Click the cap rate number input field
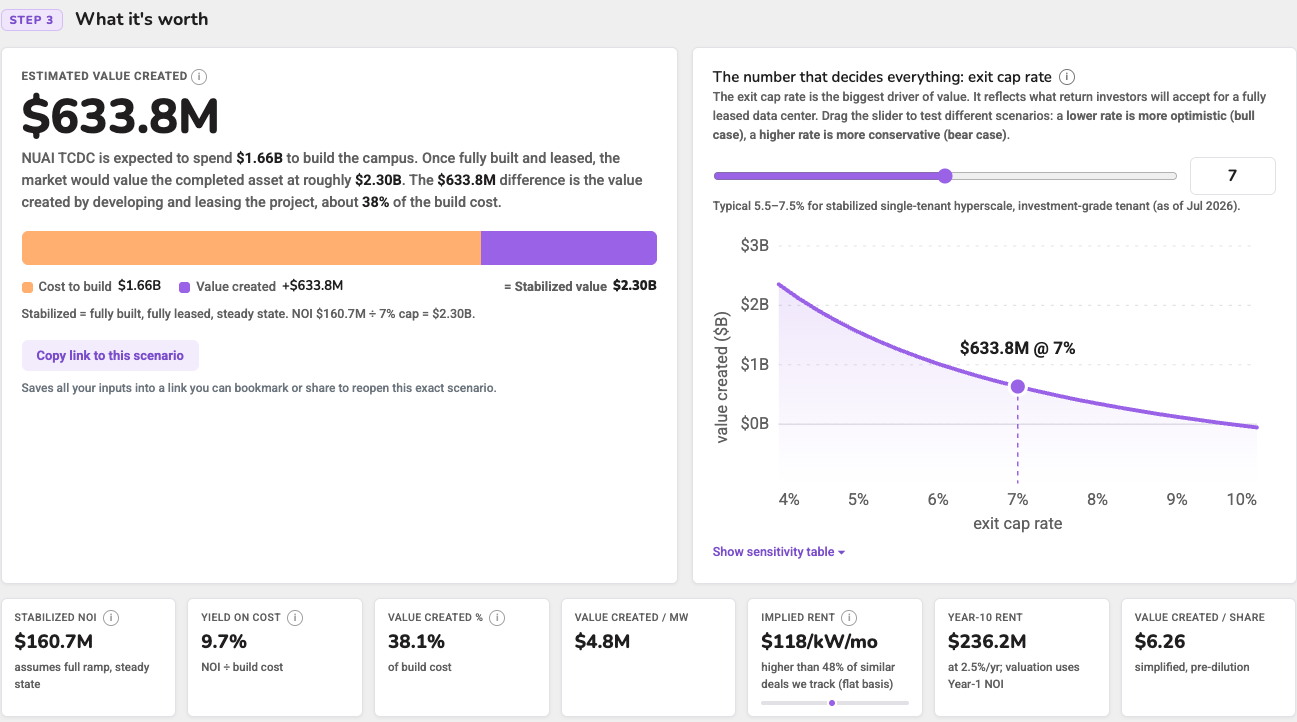 pos(1232,175)
